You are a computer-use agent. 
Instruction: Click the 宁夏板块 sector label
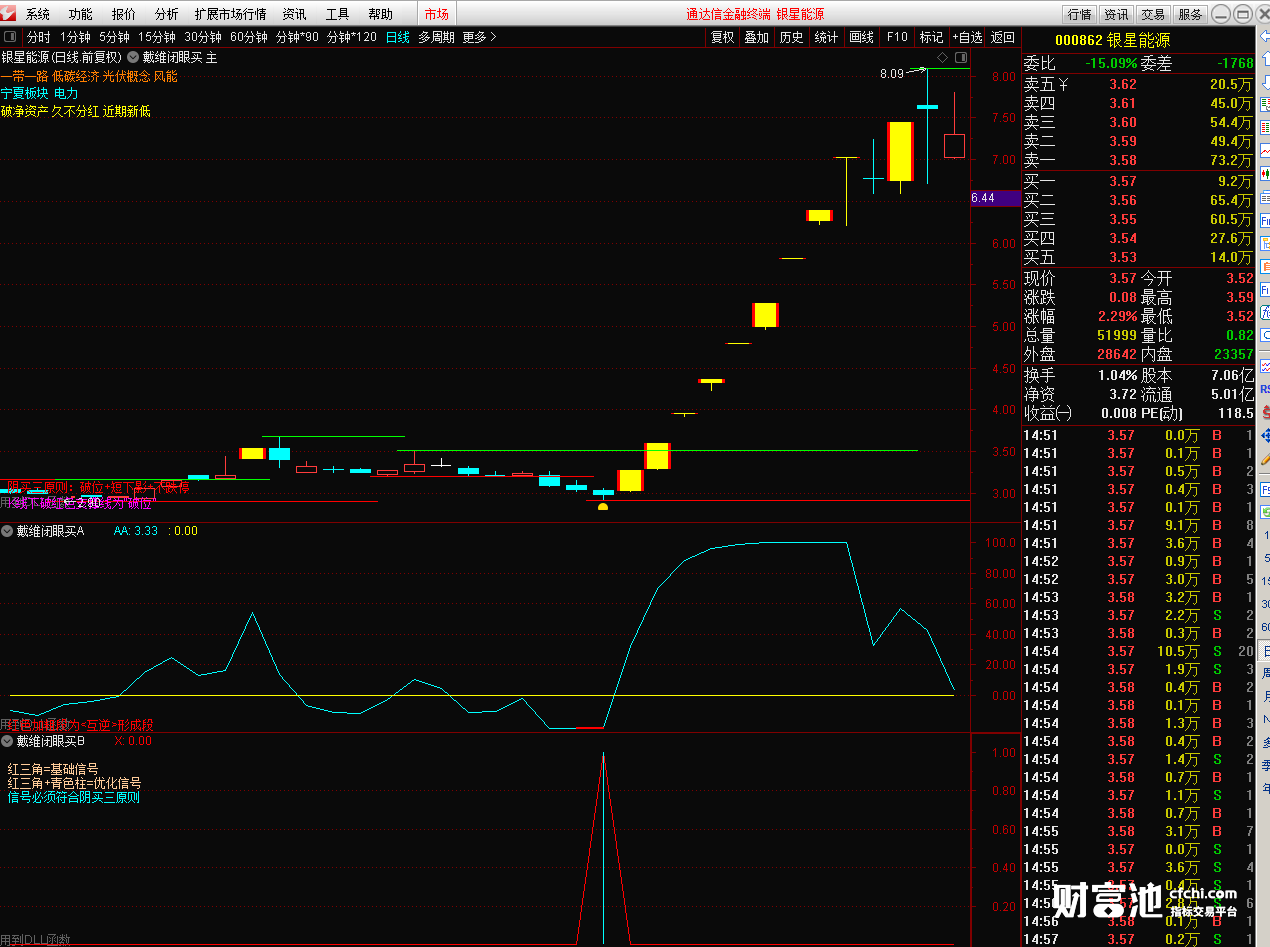[24, 94]
